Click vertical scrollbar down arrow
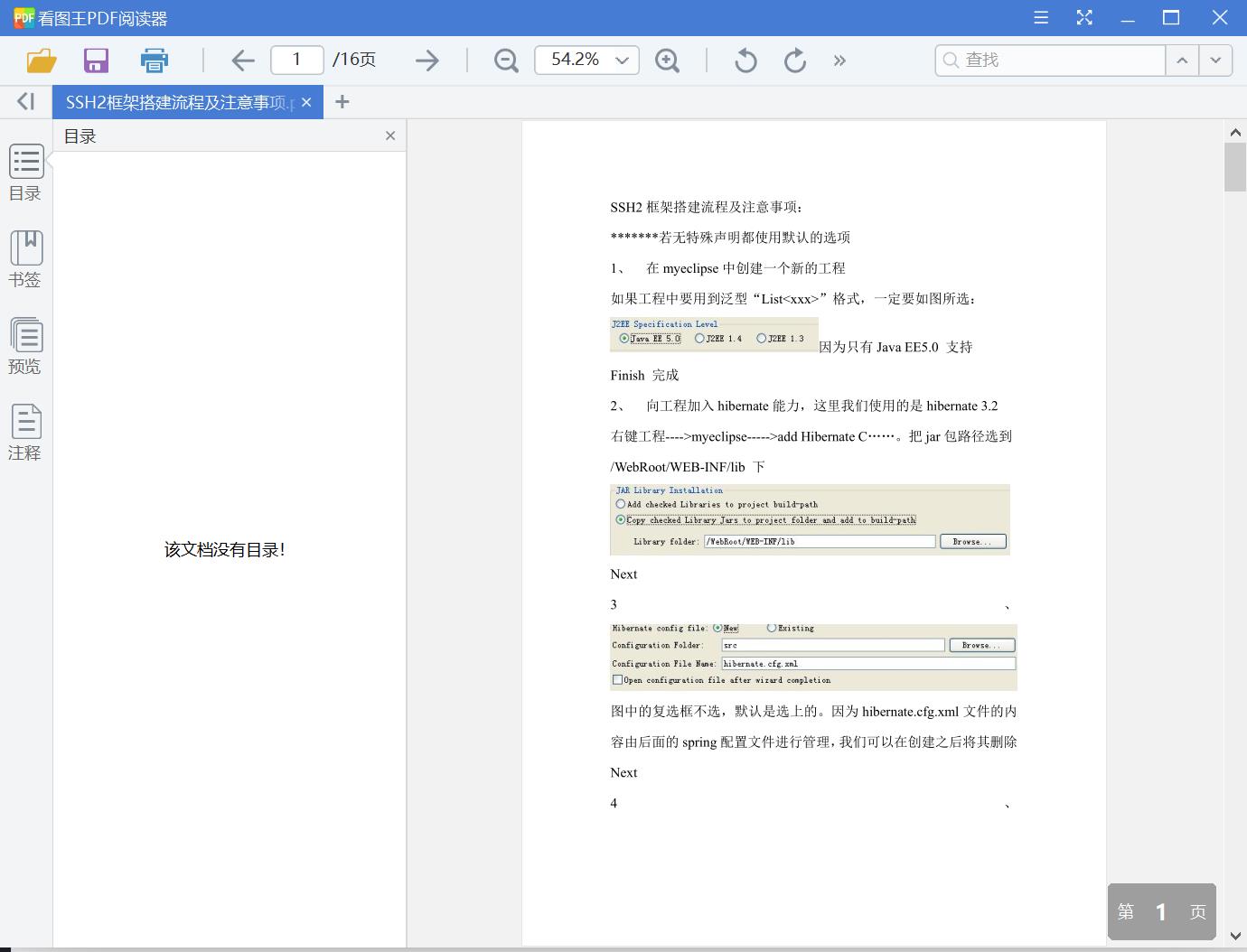The height and width of the screenshot is (952, 1247). click(1235, 935)
